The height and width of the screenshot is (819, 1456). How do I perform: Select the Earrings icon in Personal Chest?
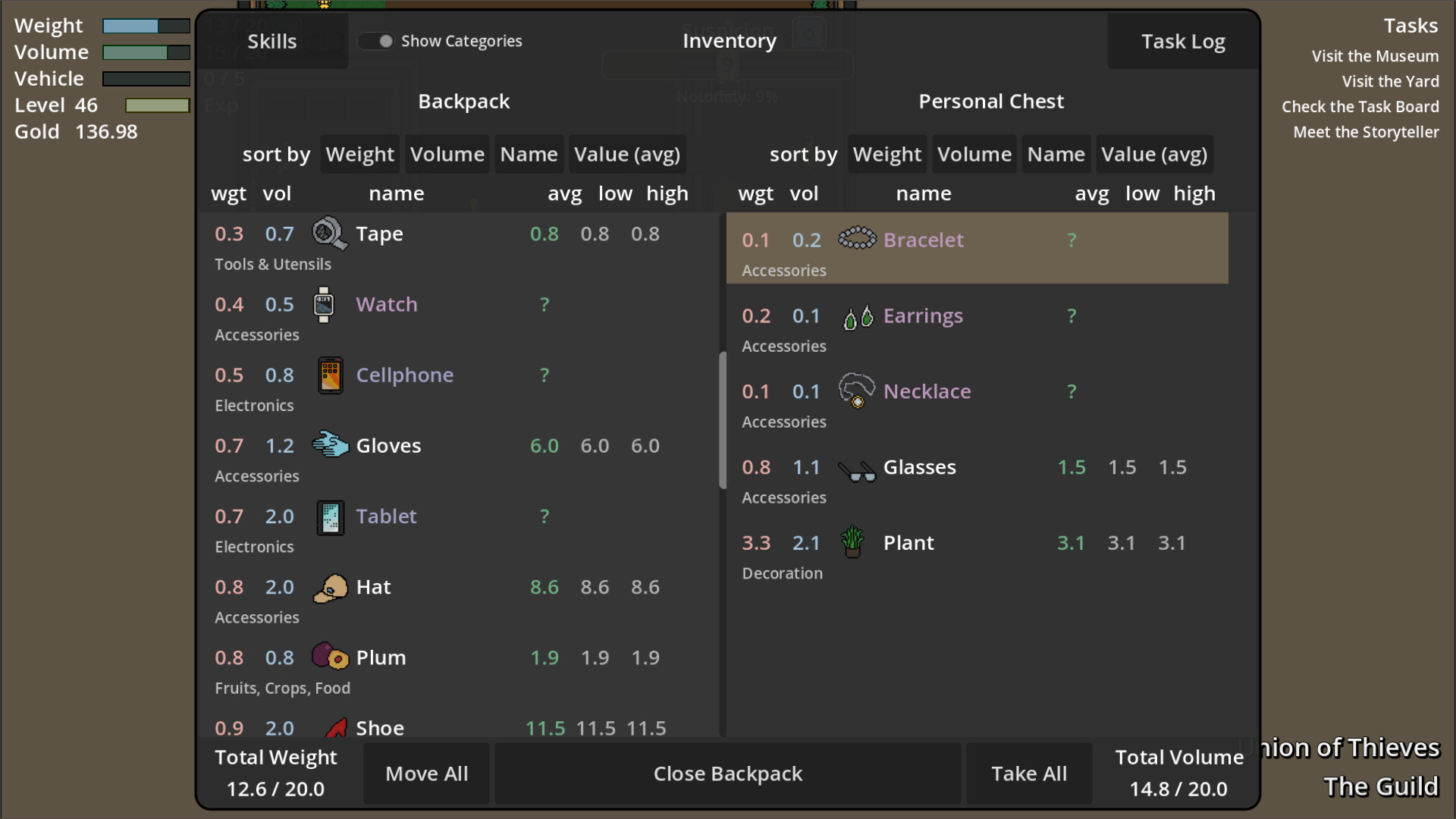pos(857,315)
